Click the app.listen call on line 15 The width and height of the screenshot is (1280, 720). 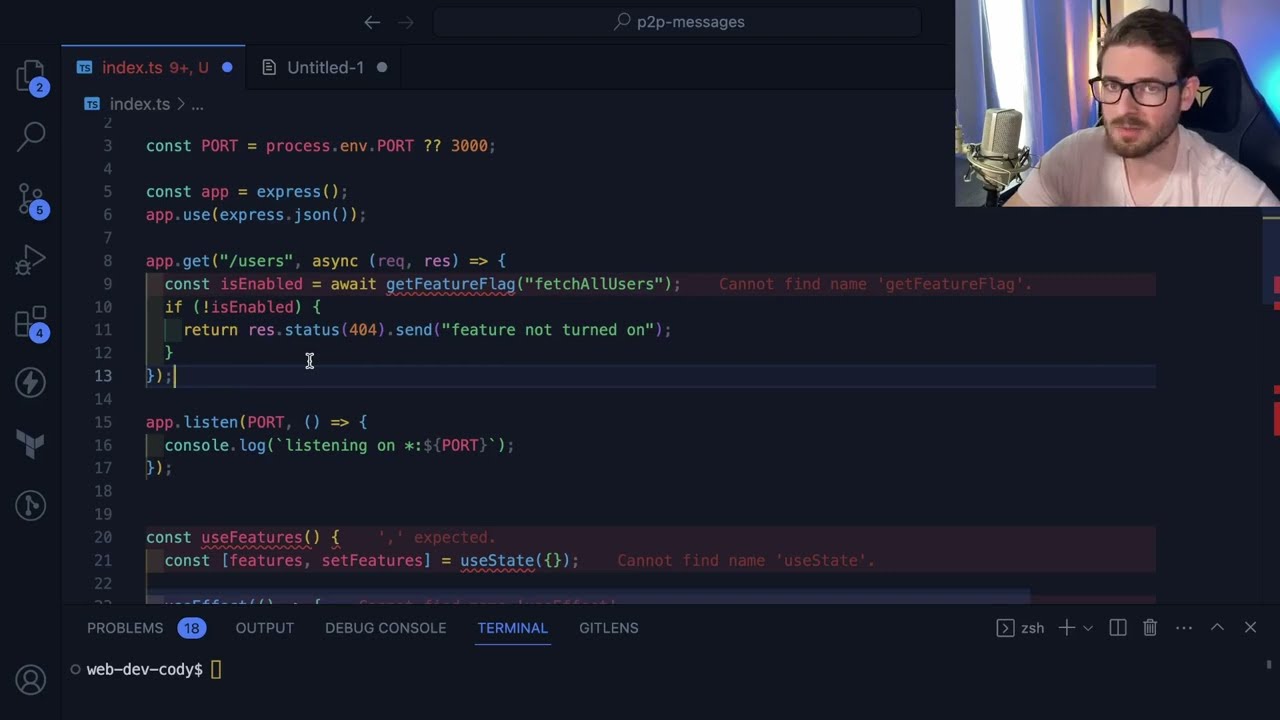[x=192, y=422]
